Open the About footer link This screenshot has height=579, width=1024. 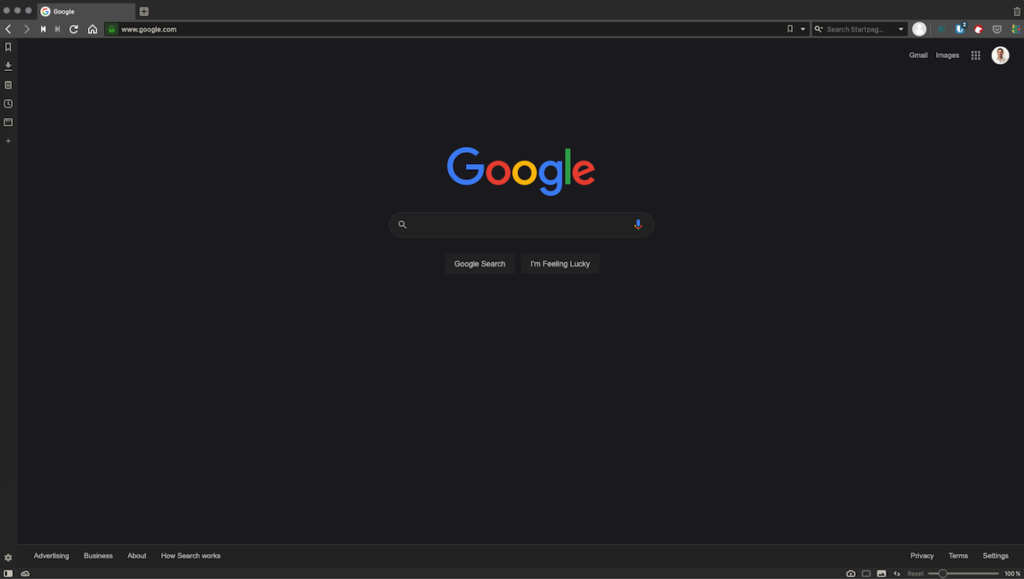[136, 556]
